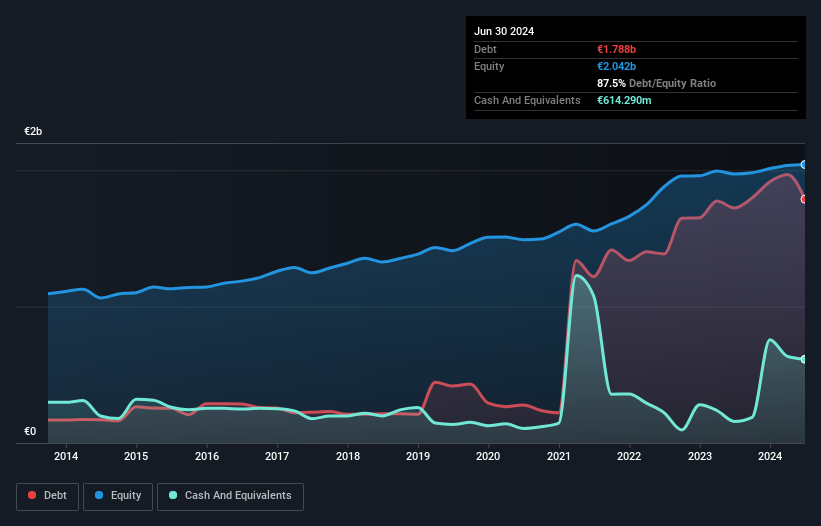The image size is (821, 526).
Task: Click the 2024 x-axis label
Action: 770,456
